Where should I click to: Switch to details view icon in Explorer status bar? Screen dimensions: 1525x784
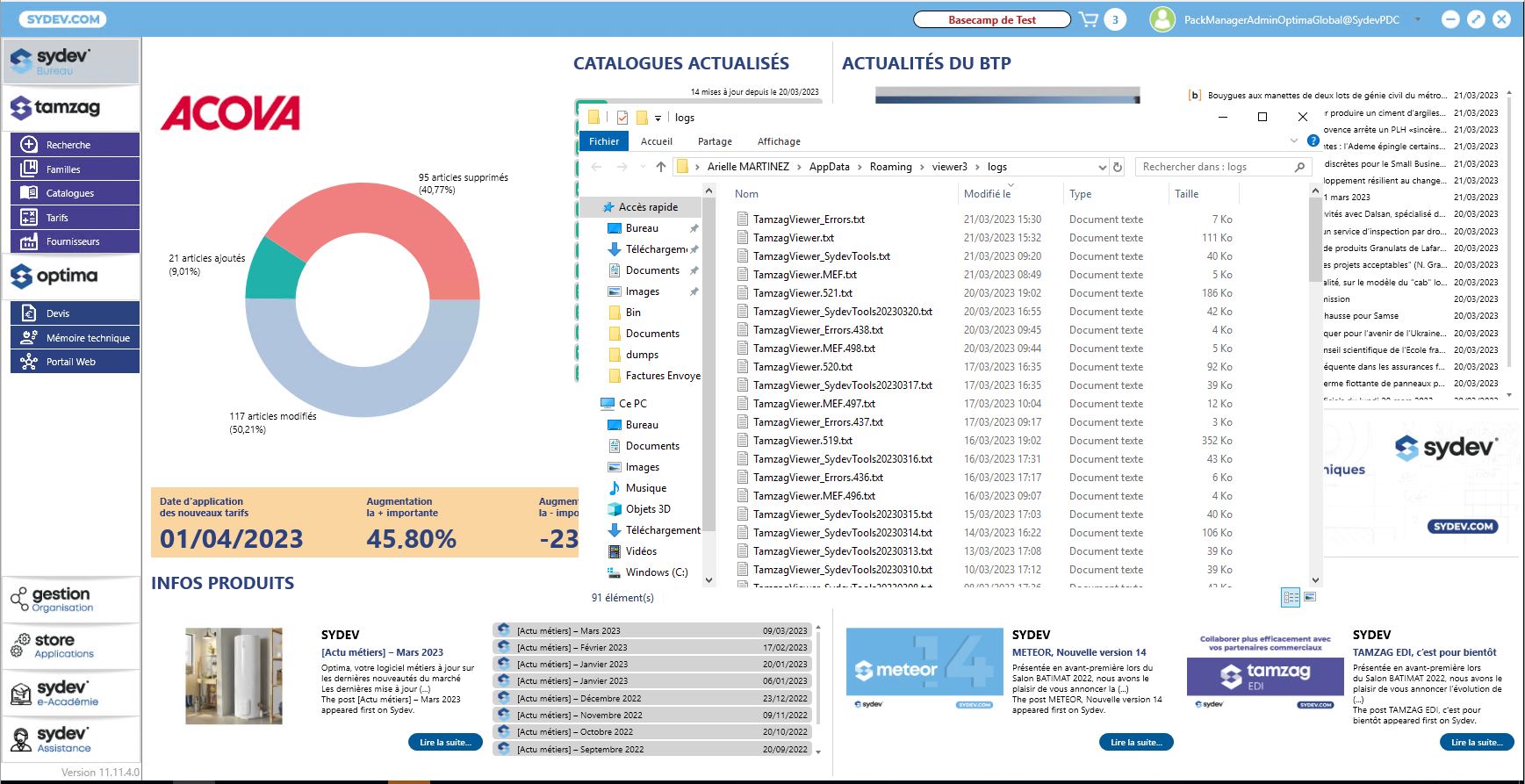point(1291,597)
